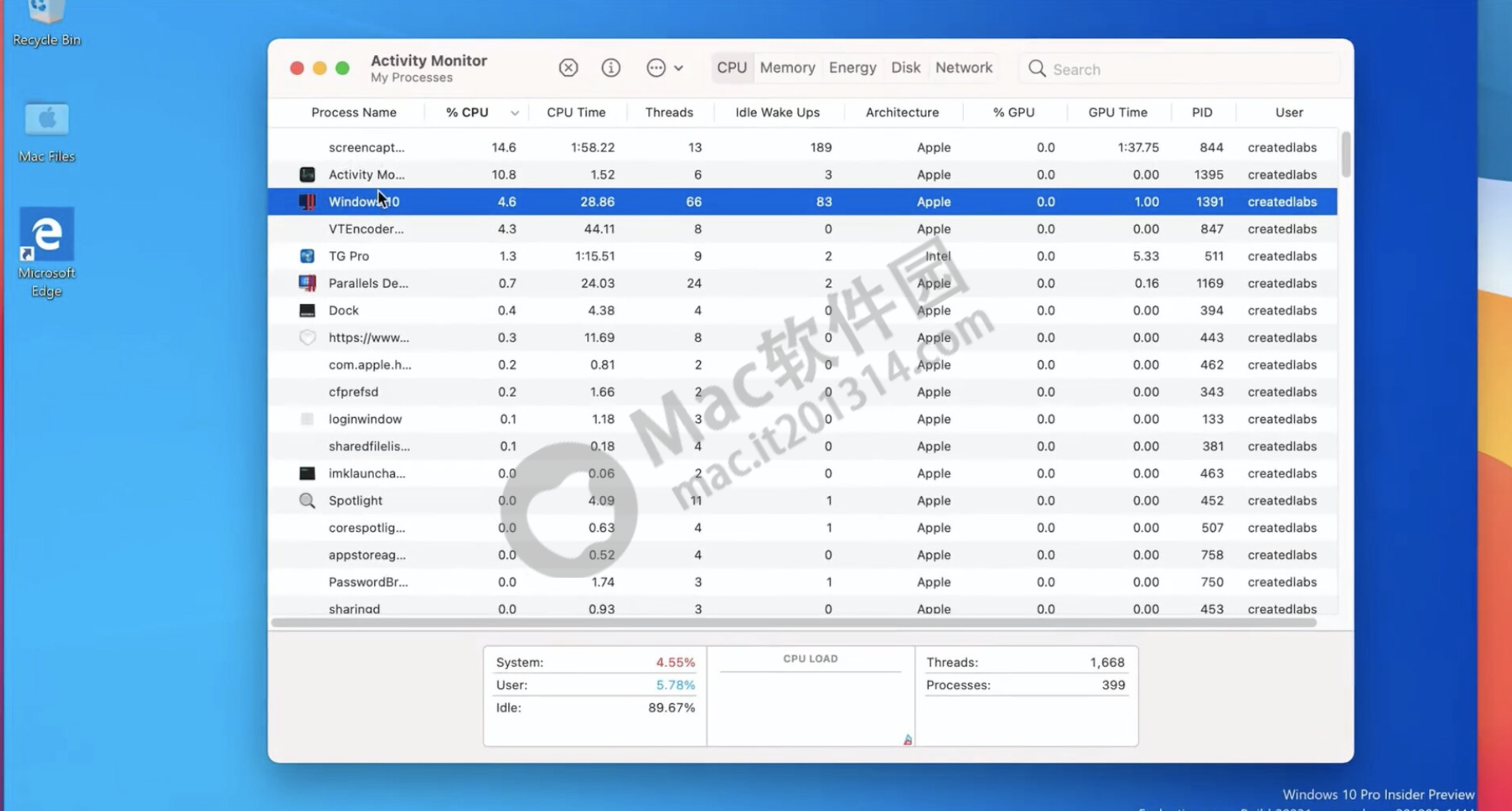Click the Threads 1,668 statistic

click(x=1025, y=663)
